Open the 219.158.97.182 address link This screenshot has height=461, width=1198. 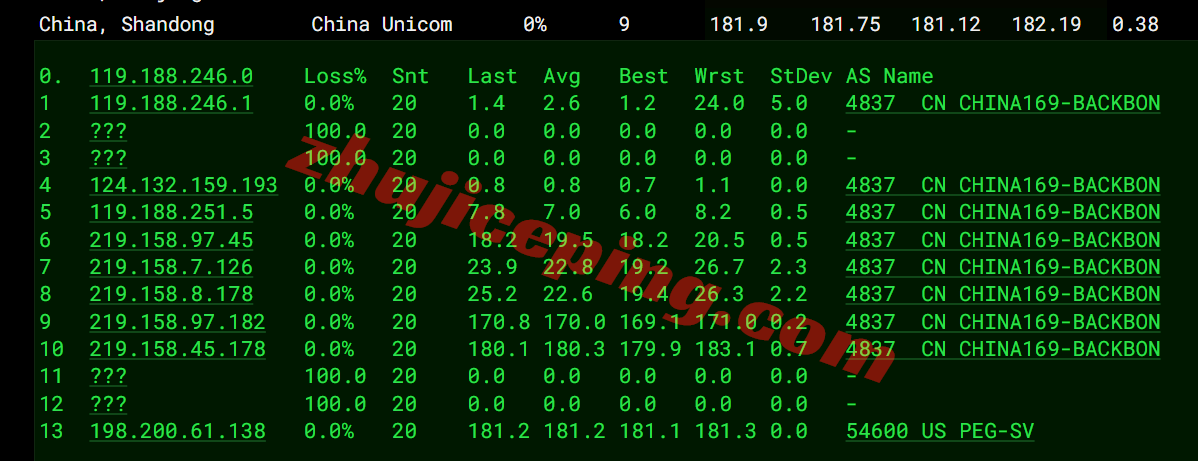tap(177, 322)
